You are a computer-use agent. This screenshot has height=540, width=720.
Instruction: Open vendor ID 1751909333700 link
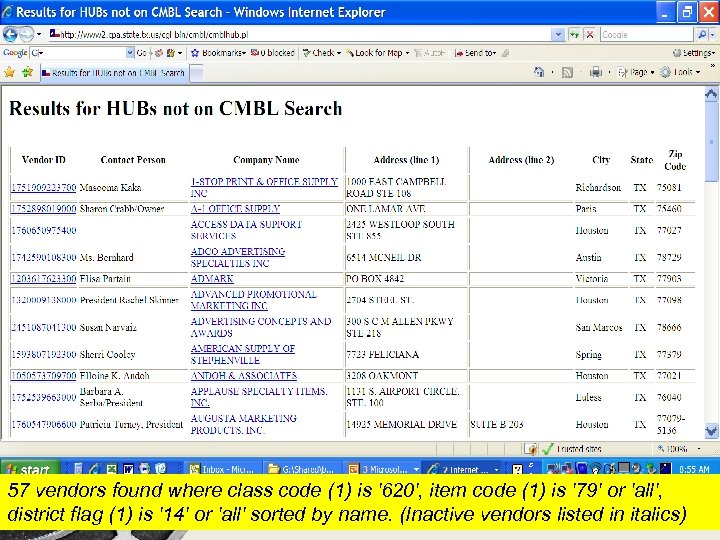(44, 187)
